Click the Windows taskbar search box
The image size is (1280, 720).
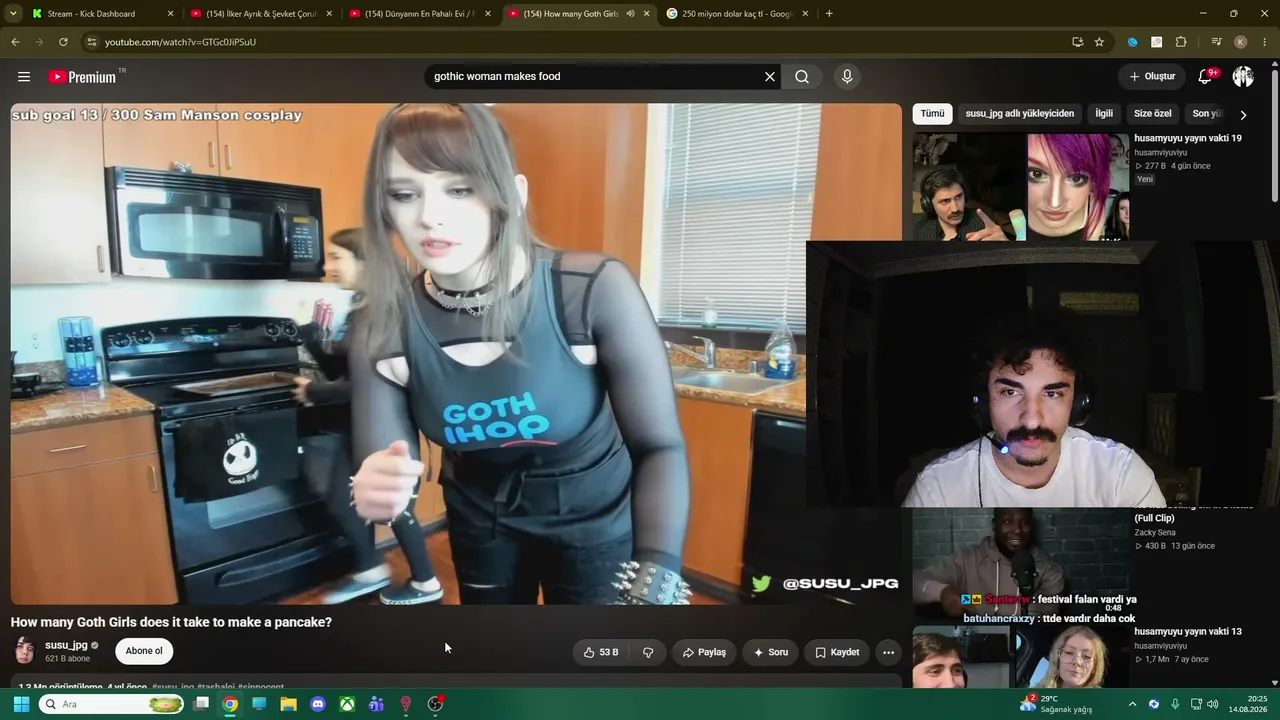click(x=112, y=704)
